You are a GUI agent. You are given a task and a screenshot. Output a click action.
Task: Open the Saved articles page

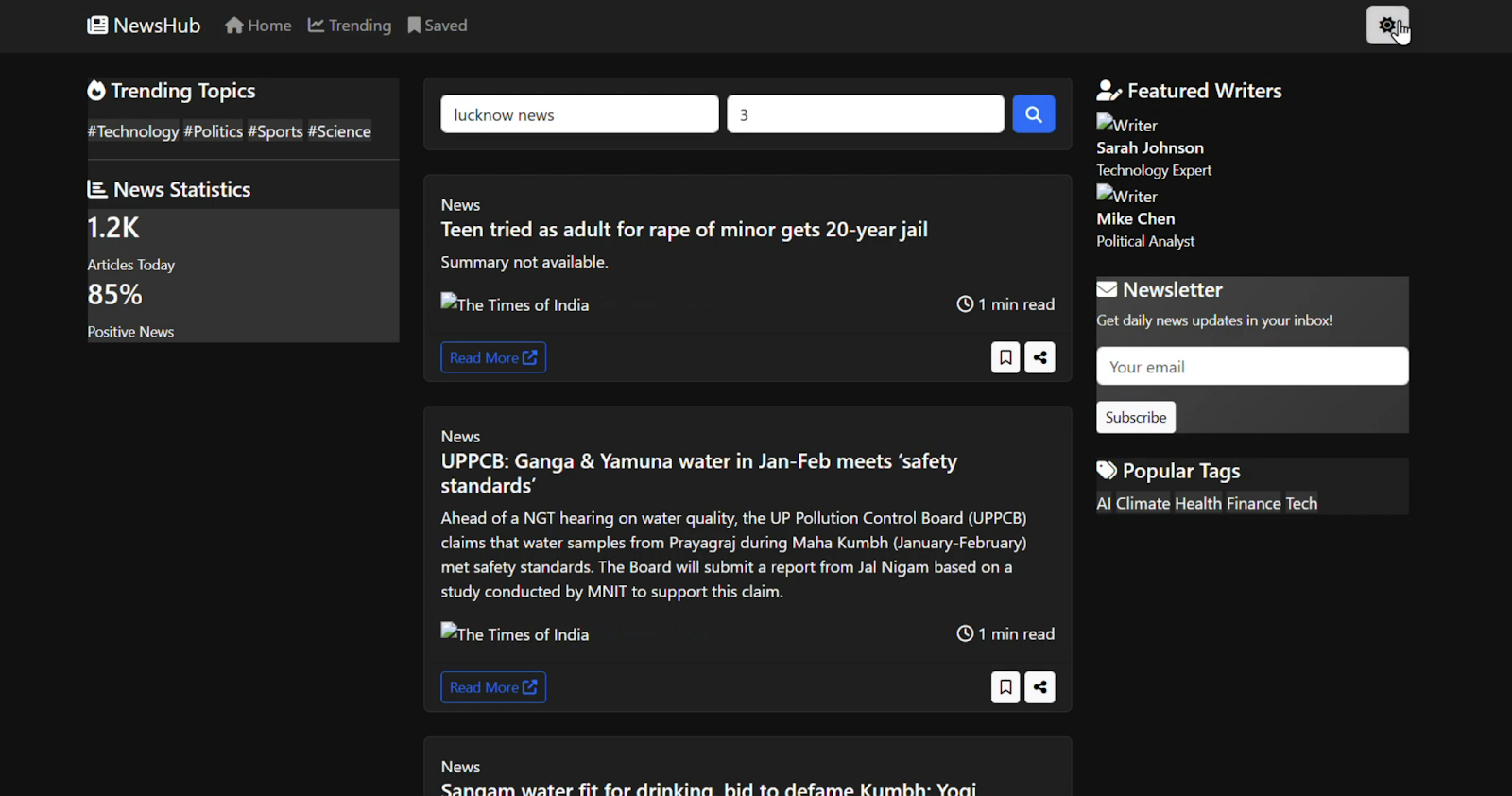438,26
